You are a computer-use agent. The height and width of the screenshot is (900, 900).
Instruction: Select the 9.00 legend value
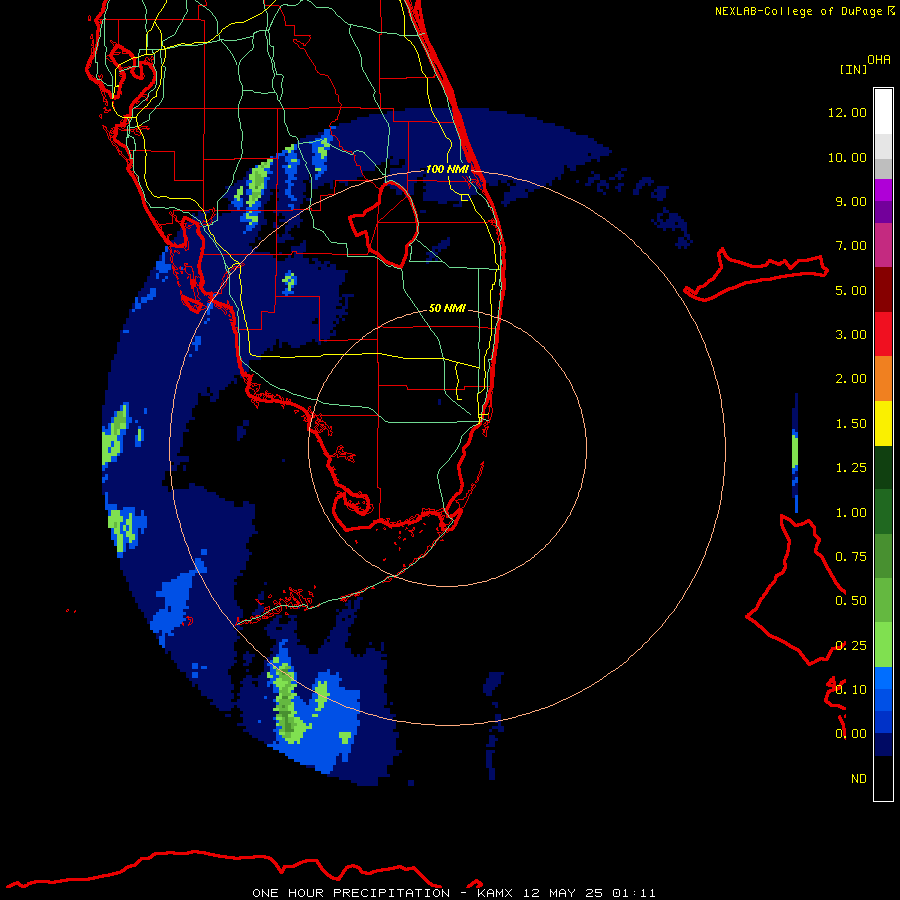pyautogui.click(x=851, y=201)
